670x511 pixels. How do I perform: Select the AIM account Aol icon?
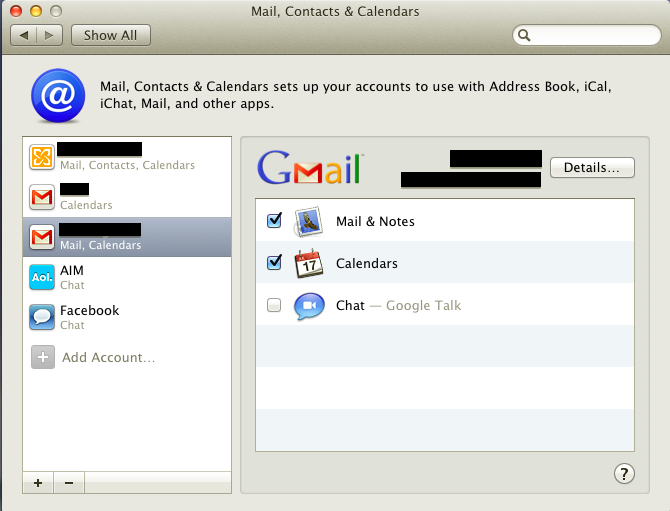tap(42, 277)
